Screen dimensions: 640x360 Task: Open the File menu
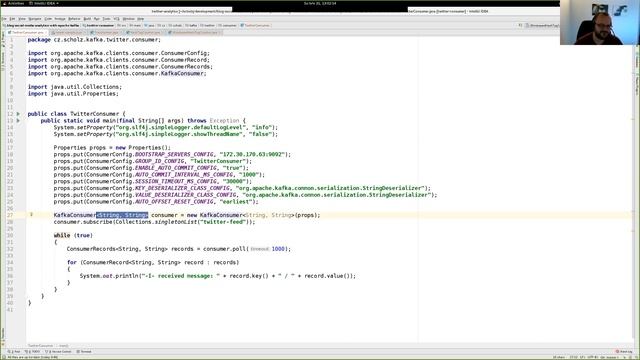tap(4, 19)
